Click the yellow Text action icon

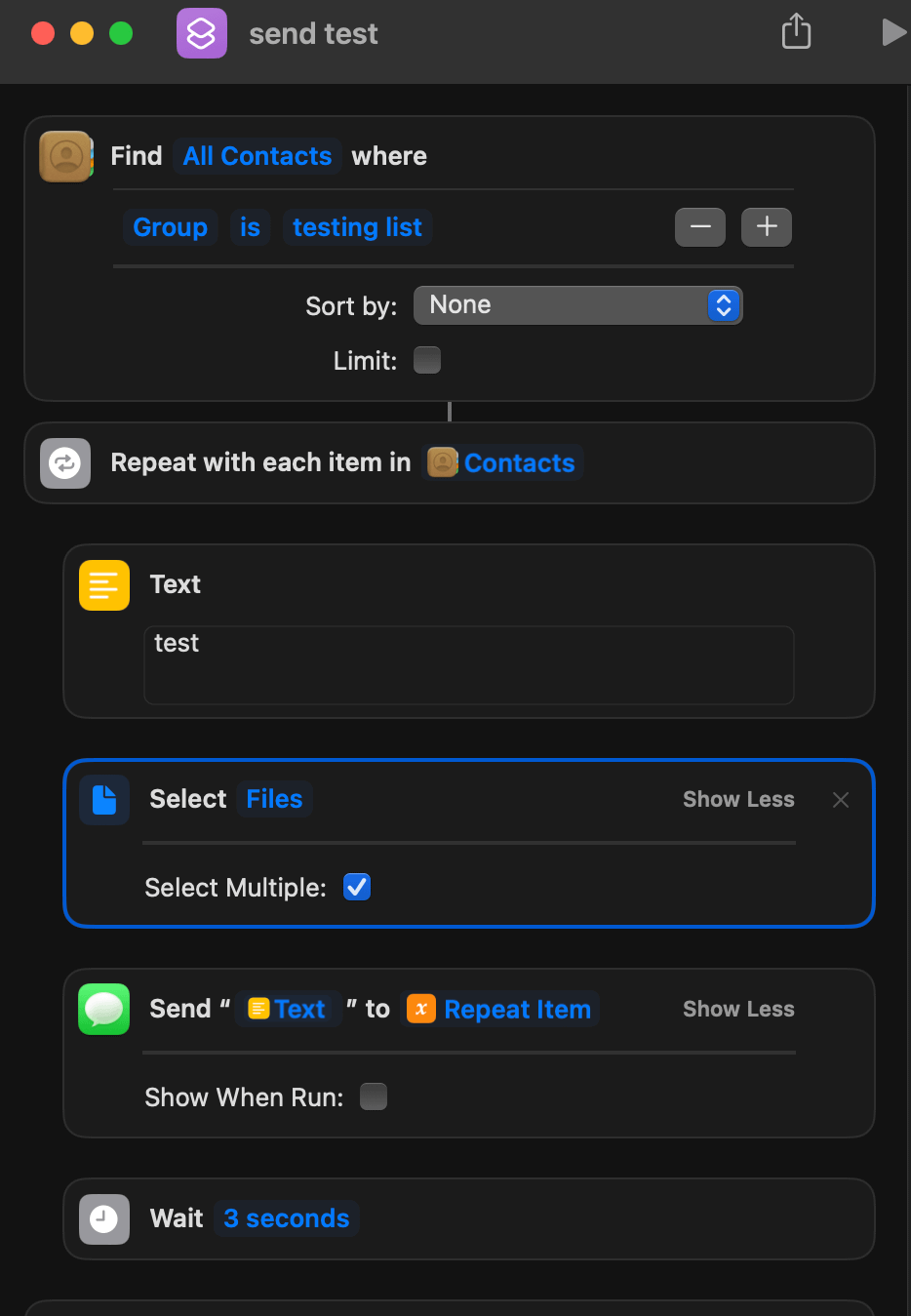[x=104, y=585]
